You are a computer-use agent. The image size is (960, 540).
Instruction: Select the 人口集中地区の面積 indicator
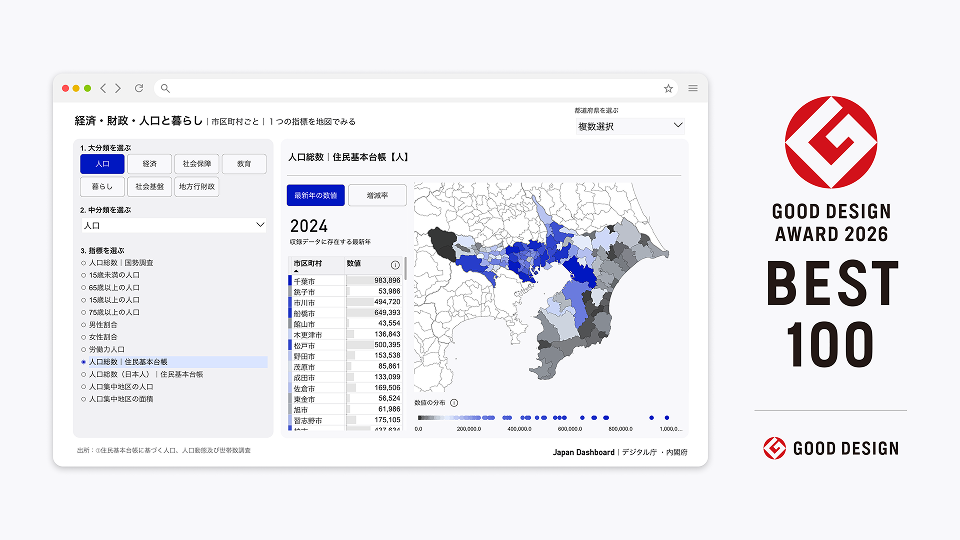click(x=117, y=399)
